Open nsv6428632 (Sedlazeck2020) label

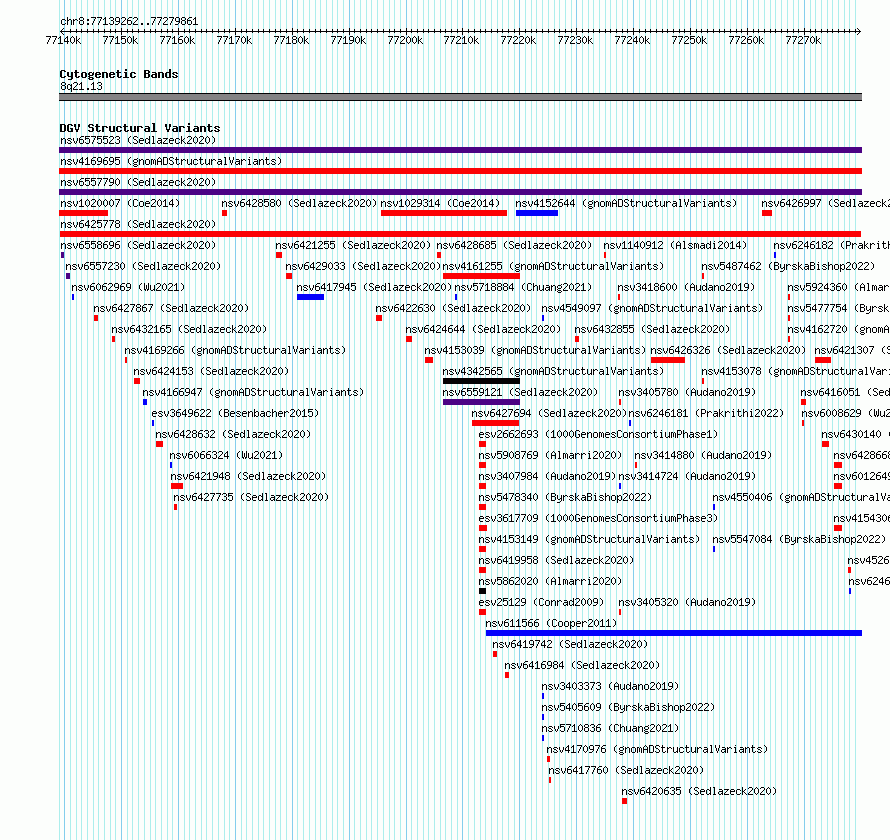(x=233, y=434)
